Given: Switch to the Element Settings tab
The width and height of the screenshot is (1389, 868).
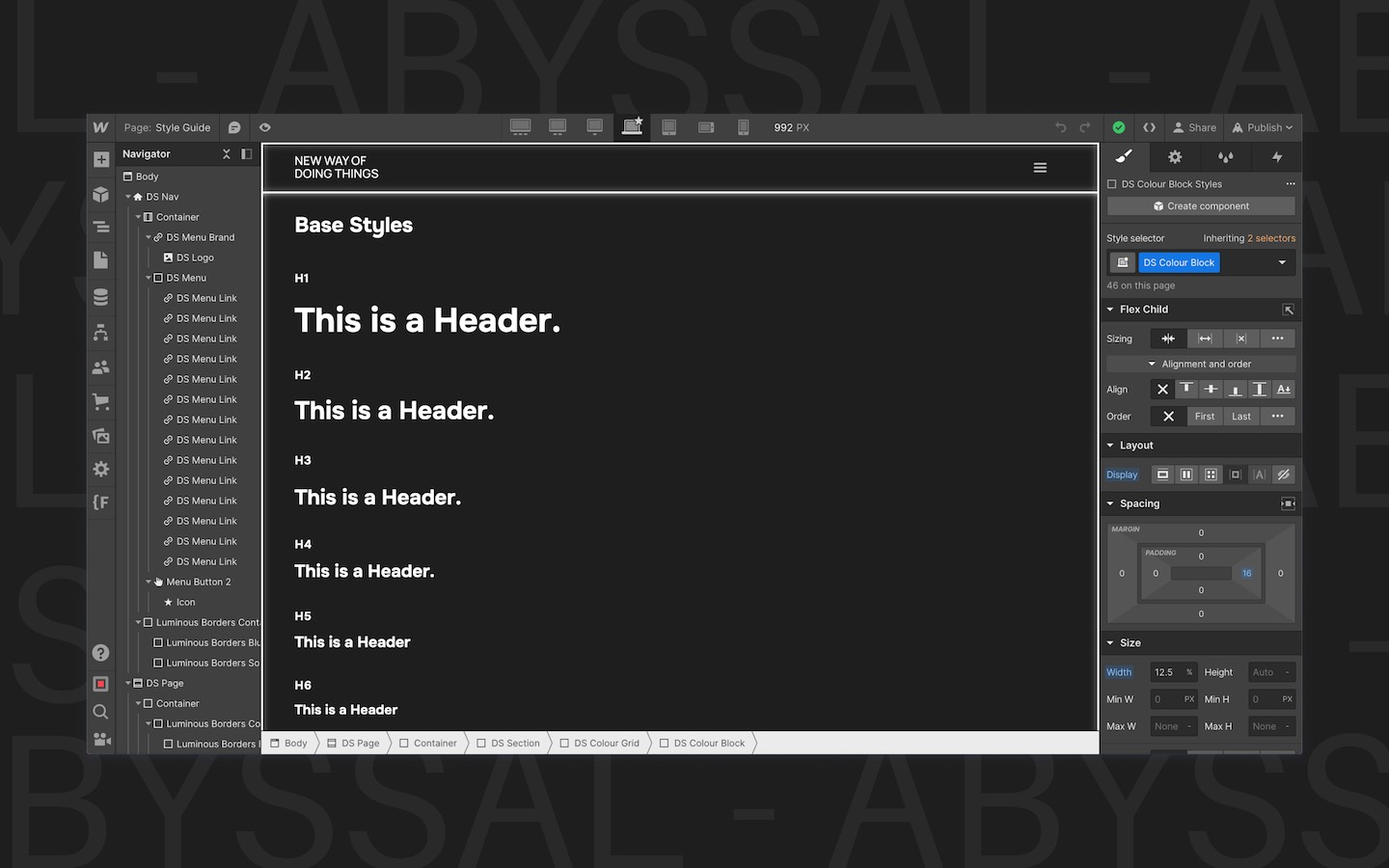Looking at the screenshot, I should 1175,157.
